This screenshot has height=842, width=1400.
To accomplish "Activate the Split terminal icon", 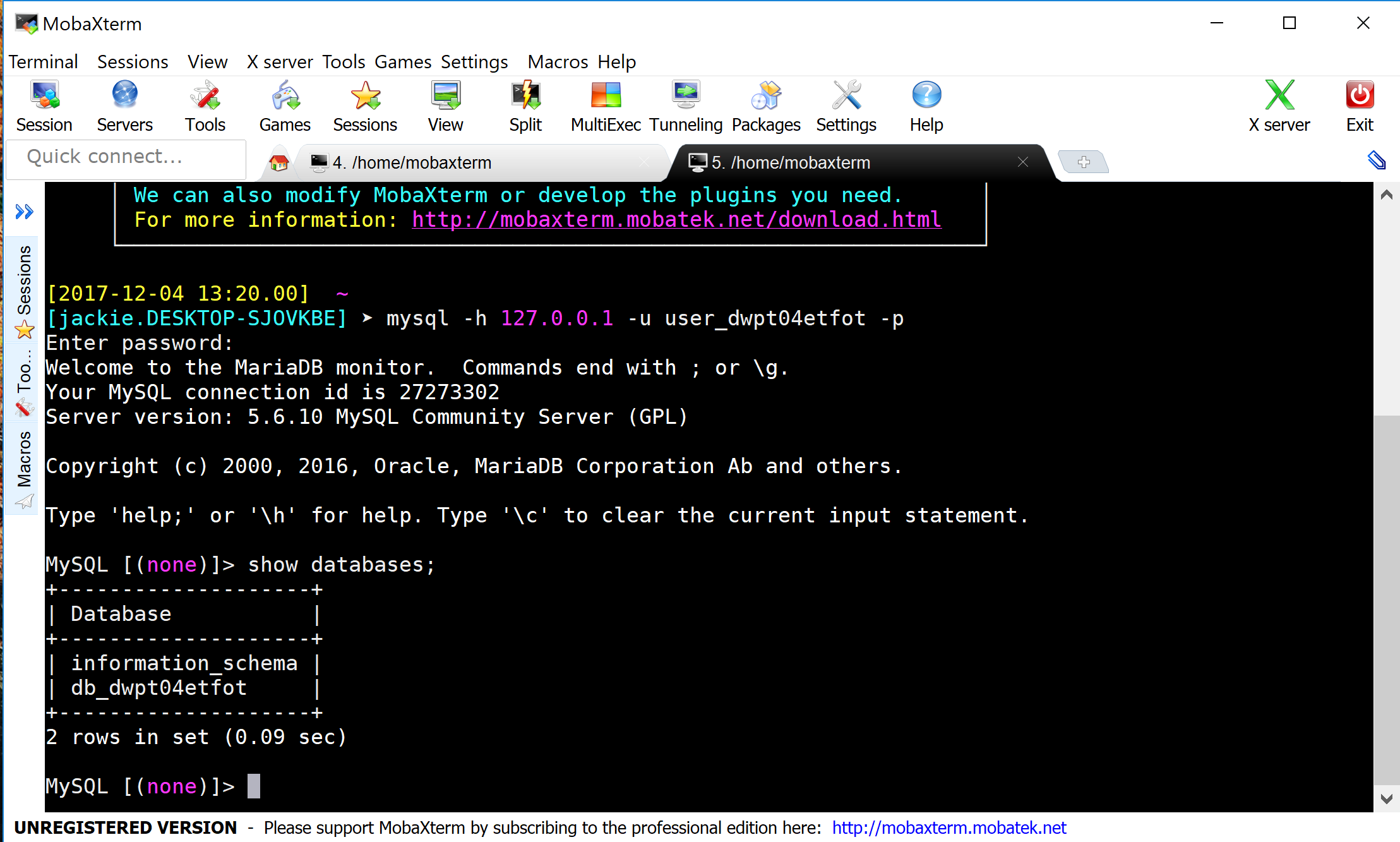I will coord(525,106).
